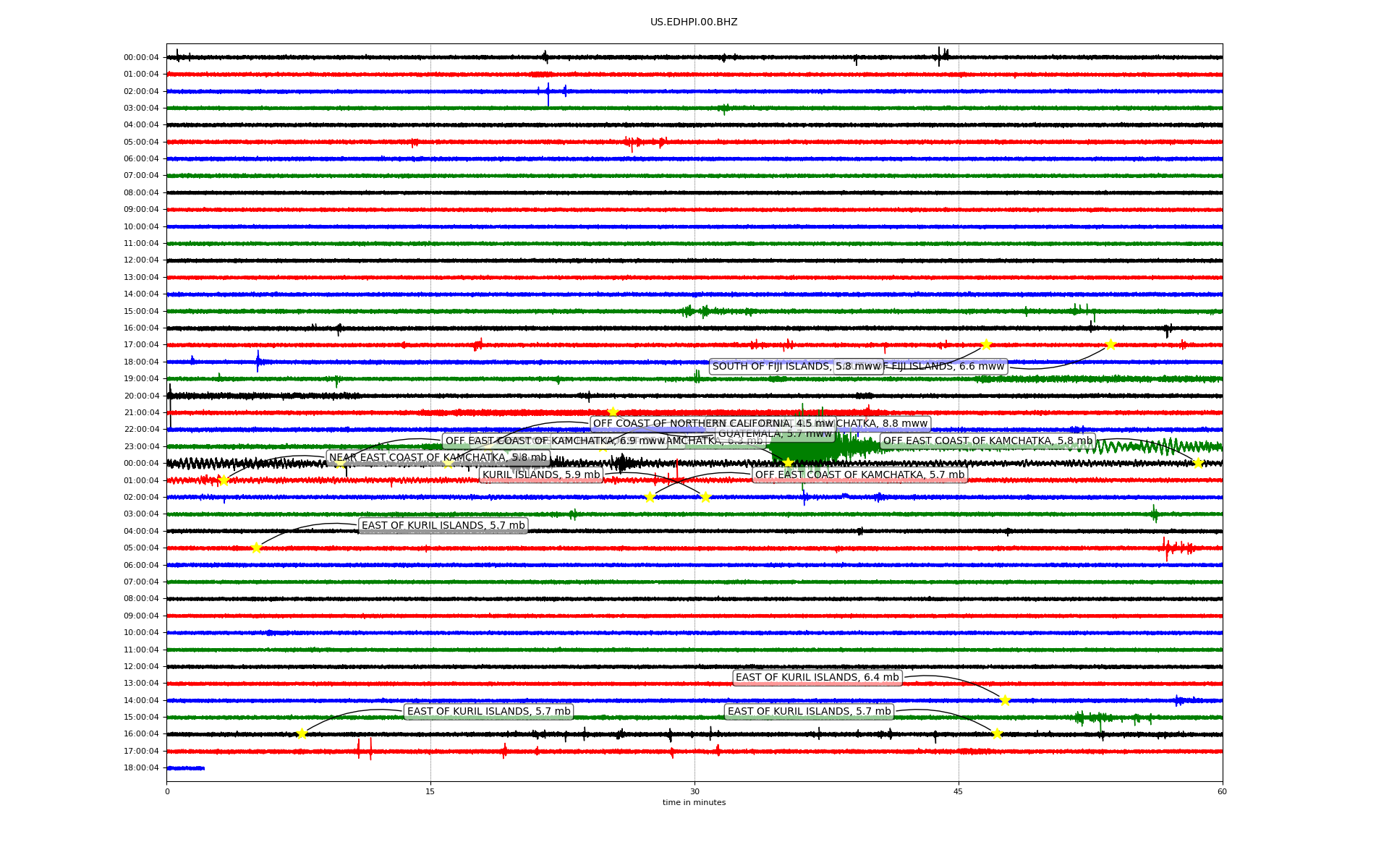
Task: Select EAST OF KURIL ISLANDS 5.7 mb label above 04:00:04 trace
Action: click(x=443, y=526)
